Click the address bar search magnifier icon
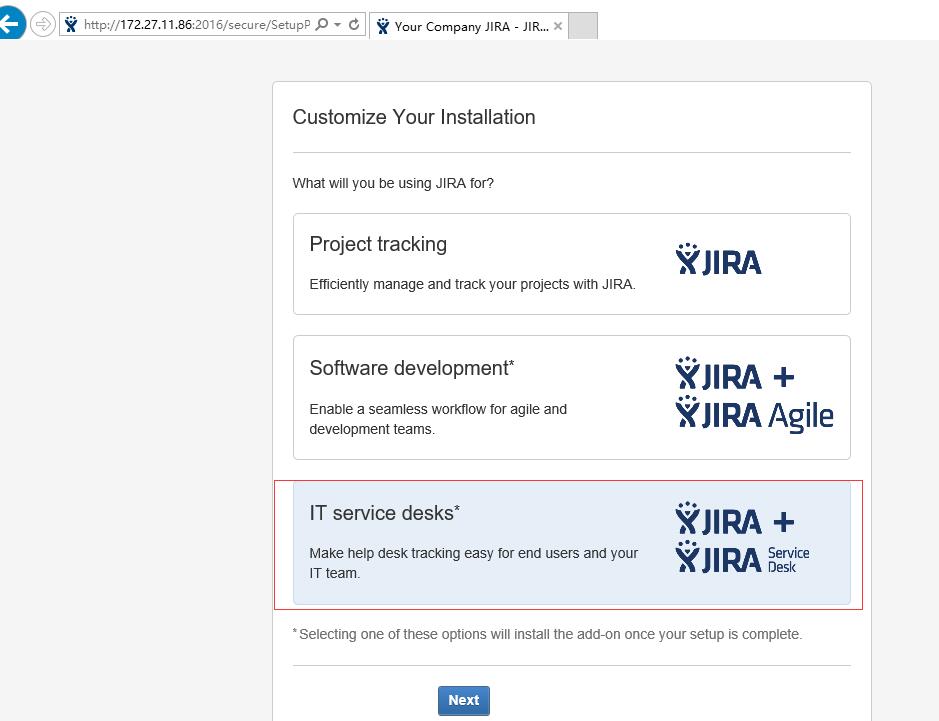 tap(322, 25)
